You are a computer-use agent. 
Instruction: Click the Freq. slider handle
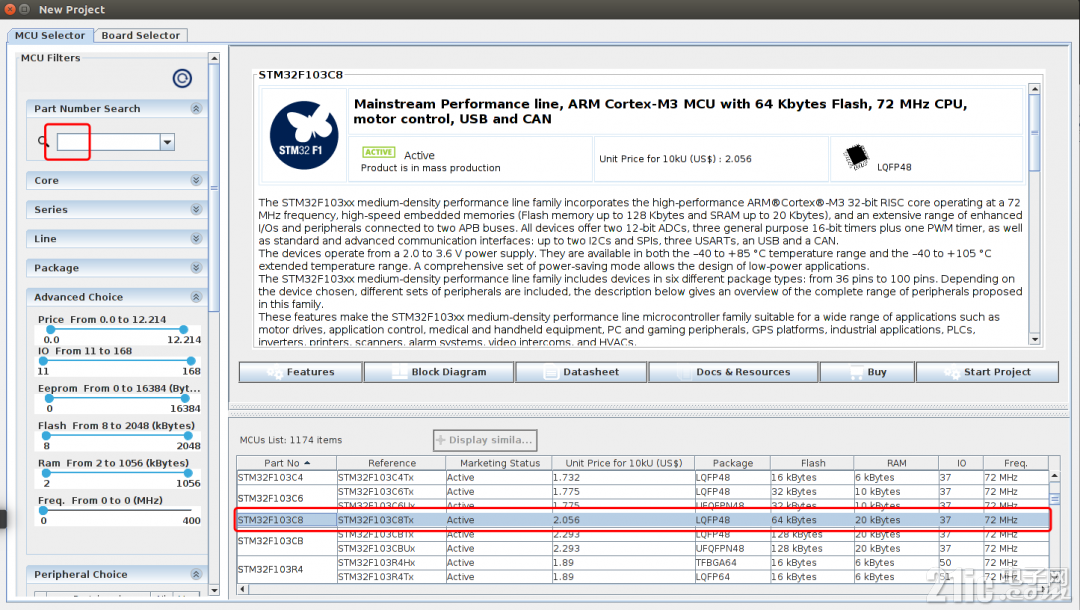click(x=43, y=510)
